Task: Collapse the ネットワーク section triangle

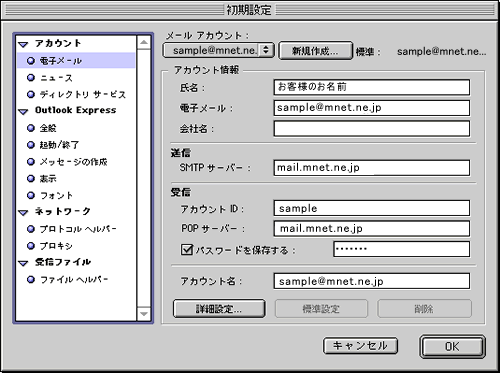Action: coord(23,212)
